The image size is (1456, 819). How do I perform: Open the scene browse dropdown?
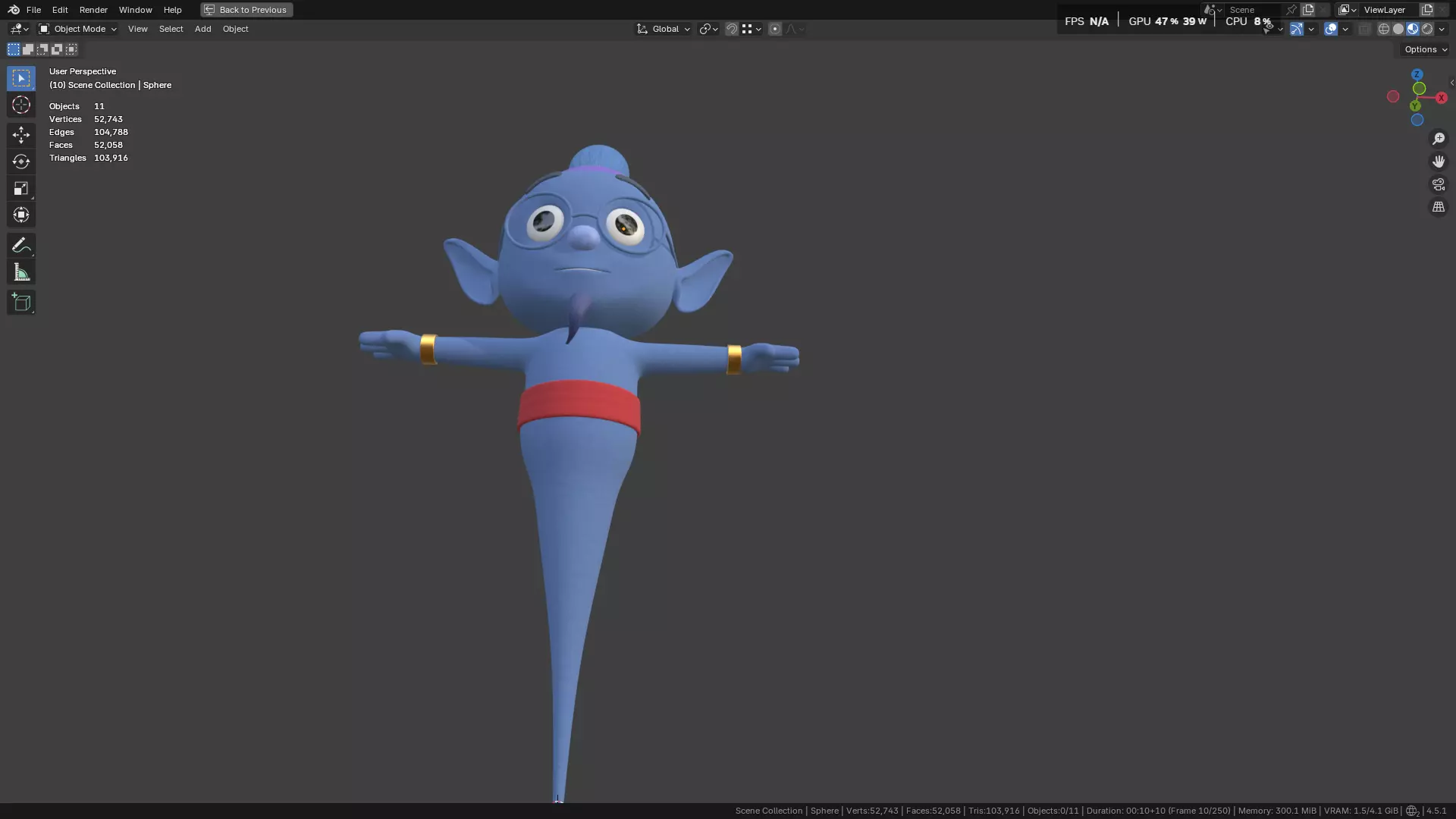(1212, 10)
